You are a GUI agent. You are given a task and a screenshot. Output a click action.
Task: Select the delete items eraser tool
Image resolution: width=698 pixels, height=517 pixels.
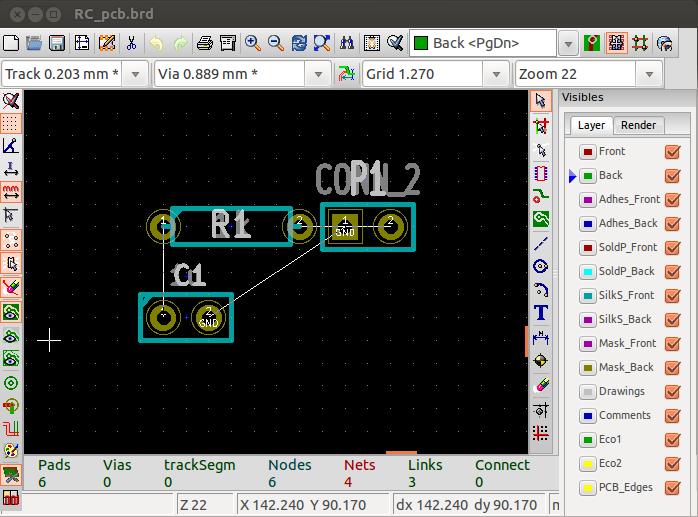click(541, 385)
